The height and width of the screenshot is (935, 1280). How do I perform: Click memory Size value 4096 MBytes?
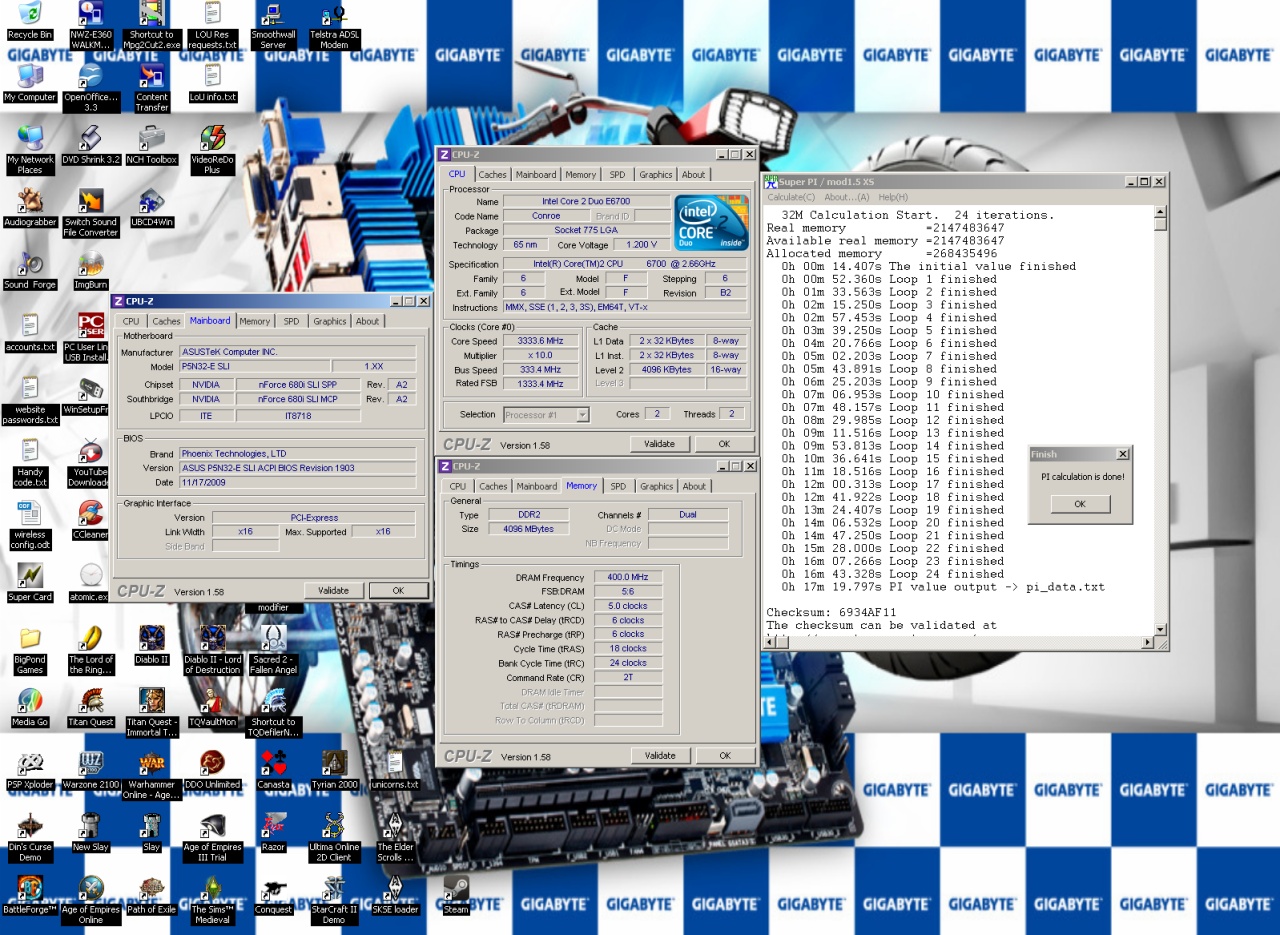click(528, 529)
